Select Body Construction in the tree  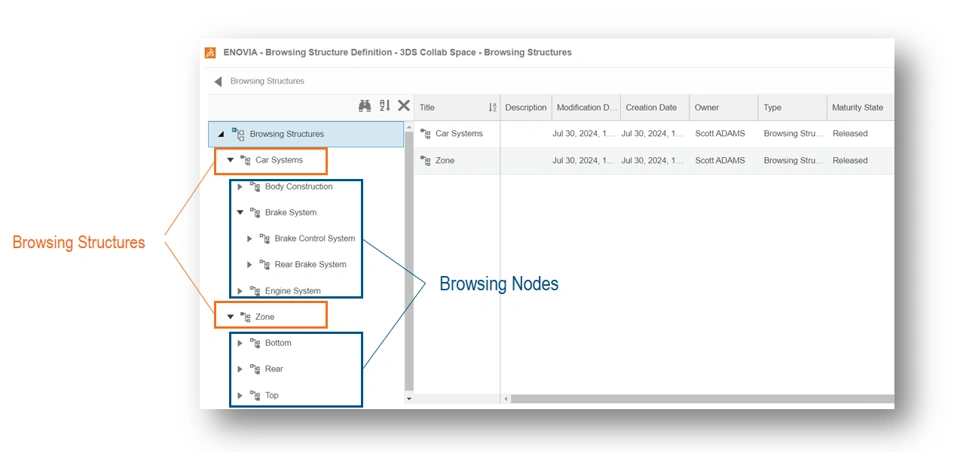(299, 187)
